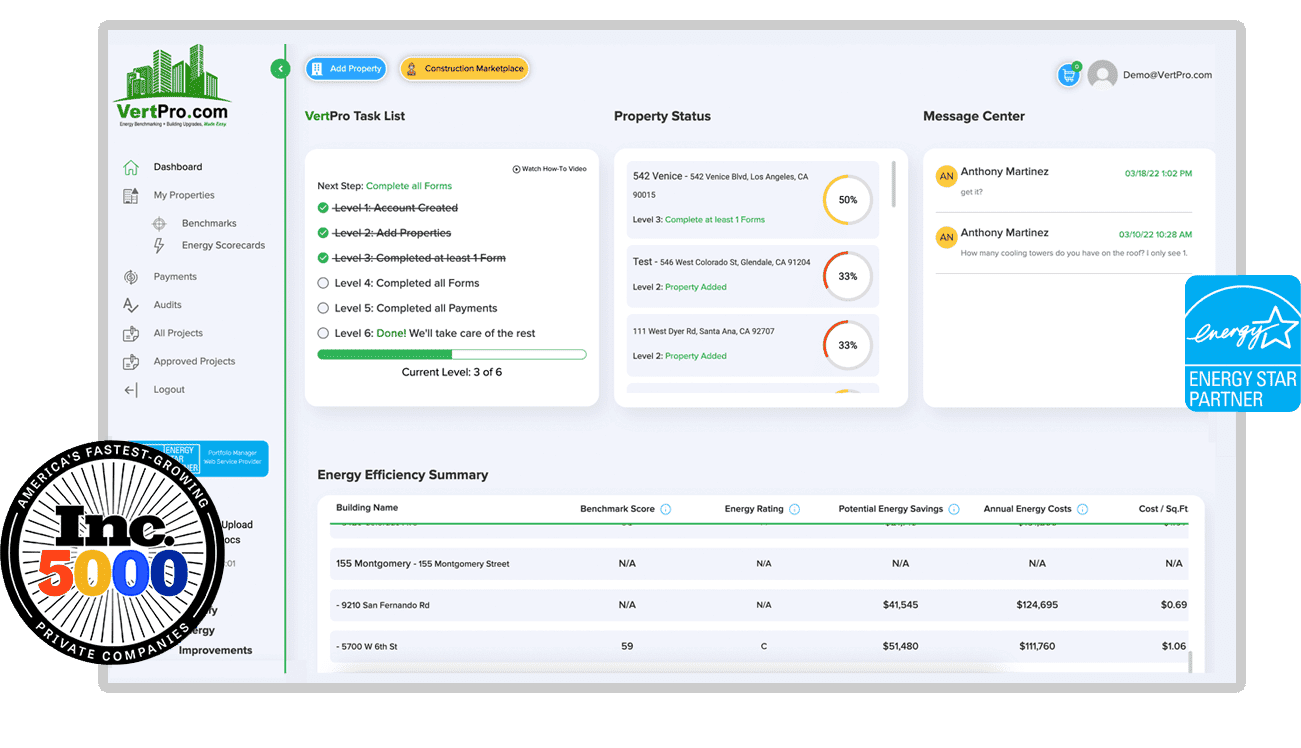Check the Level 4: Completed all Forms circle
The height and width of the screenshot is (748, 1301).
coord(325,282)
